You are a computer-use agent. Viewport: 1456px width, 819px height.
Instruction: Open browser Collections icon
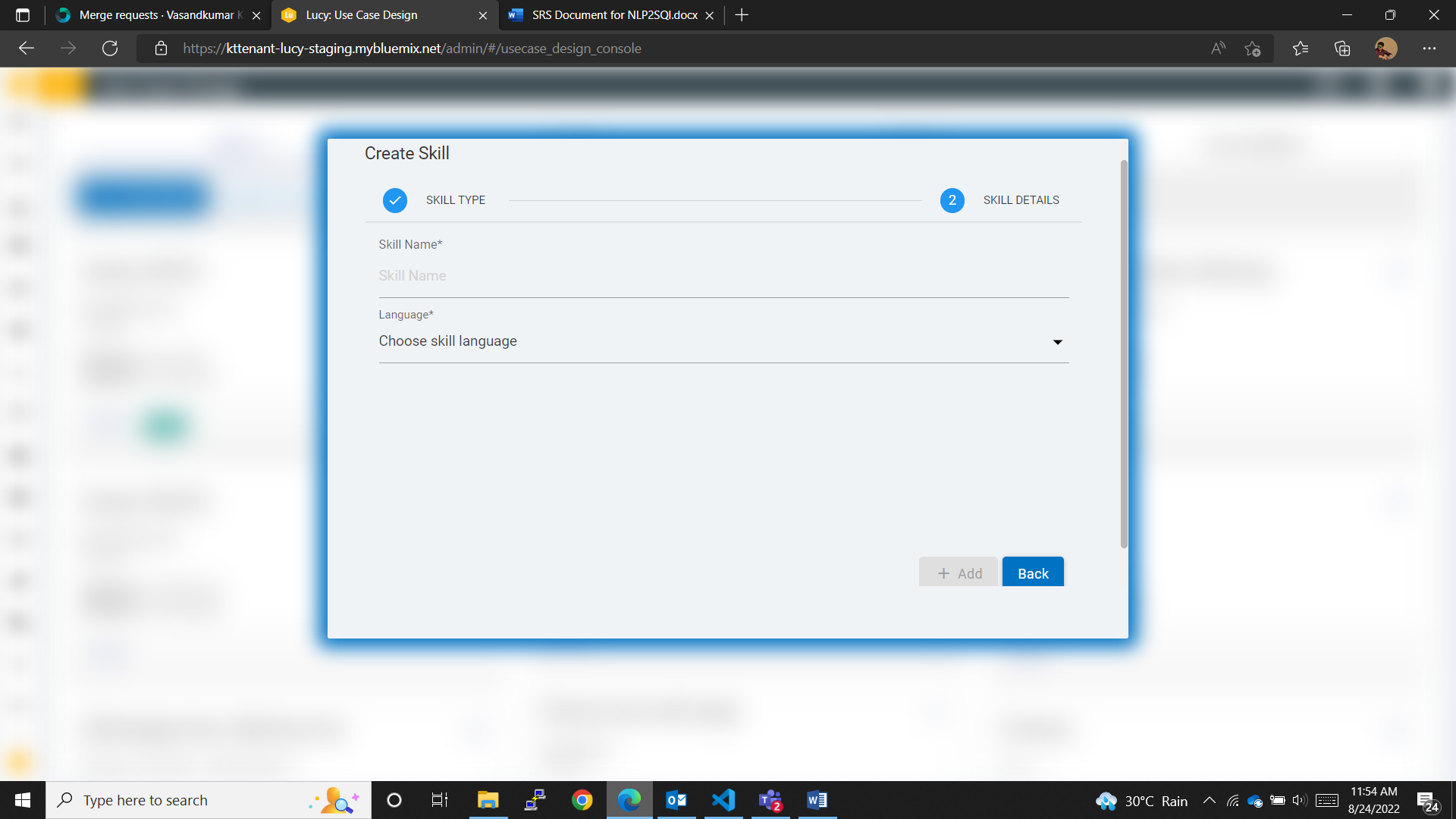tap(1342, 49)
